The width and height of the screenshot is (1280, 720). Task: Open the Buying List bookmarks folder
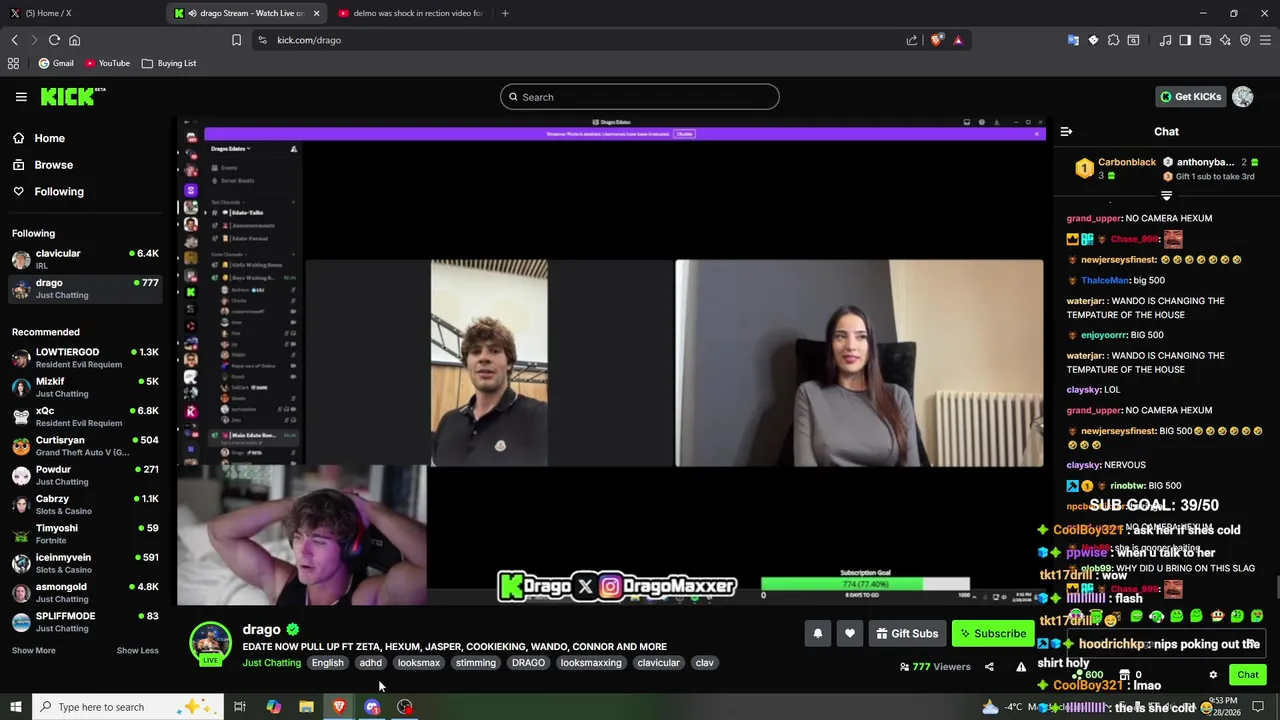click(x=169, y=63)
